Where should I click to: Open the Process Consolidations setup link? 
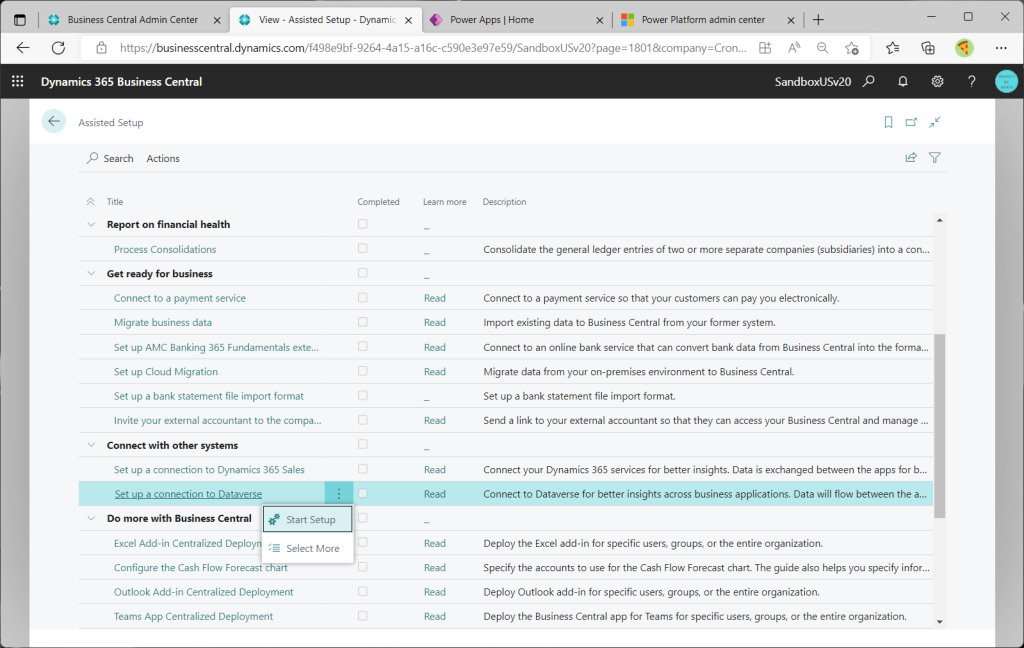pyautogui.click(x=165, y=249)
